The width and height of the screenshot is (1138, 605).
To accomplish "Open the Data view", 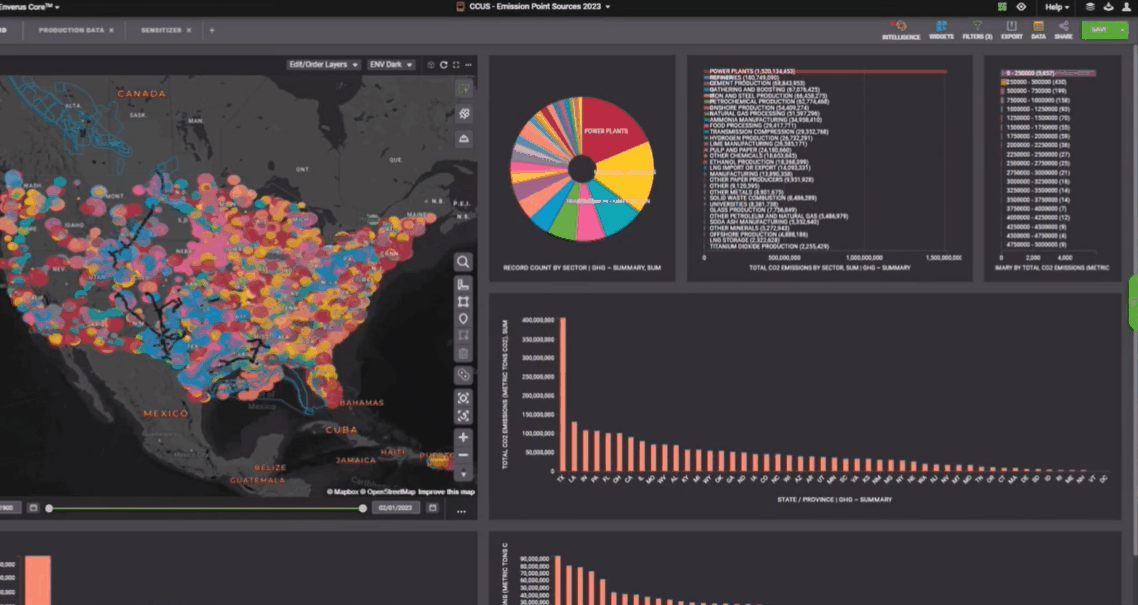I will pos(1038,29).
